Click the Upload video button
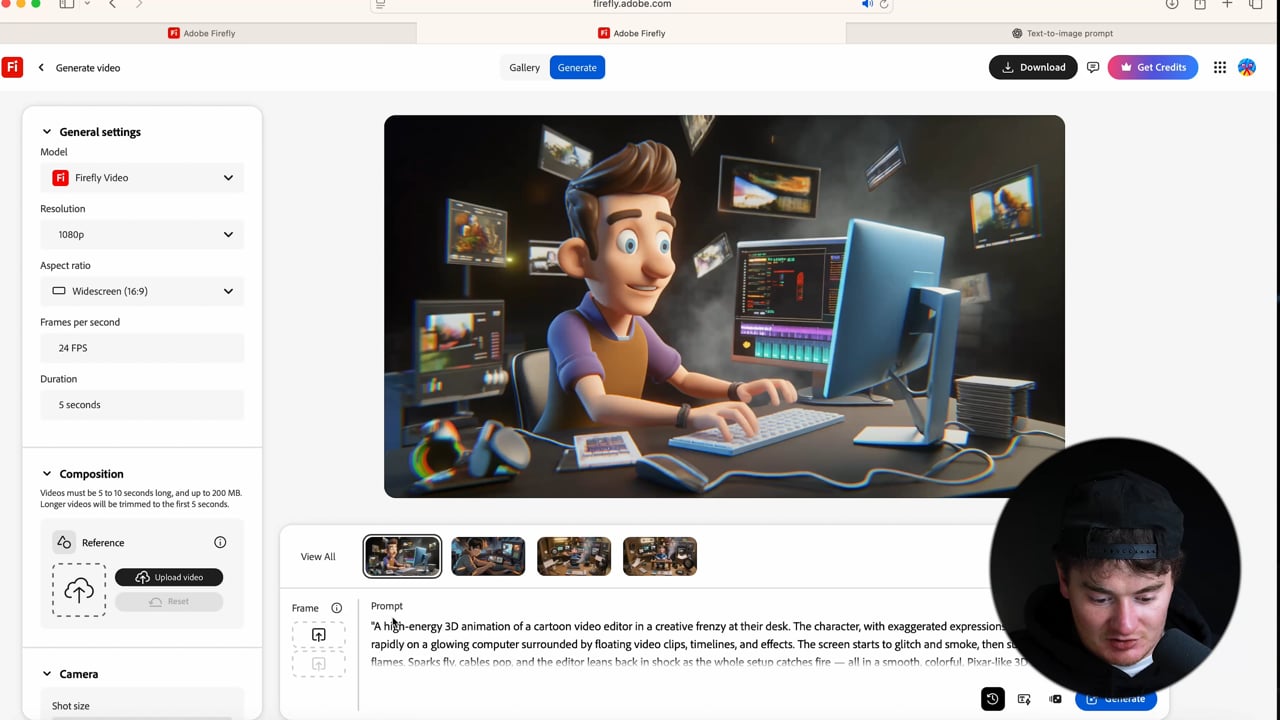 [x=169, y=577]
